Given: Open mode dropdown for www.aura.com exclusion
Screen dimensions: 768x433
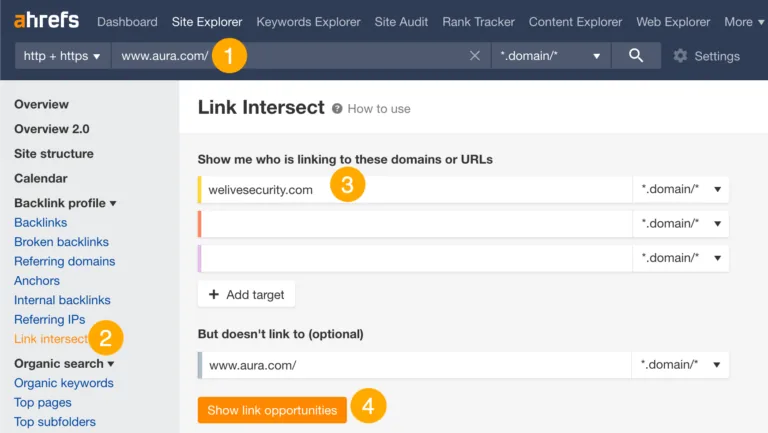Looking at the screenshot, I should point(680,365).
